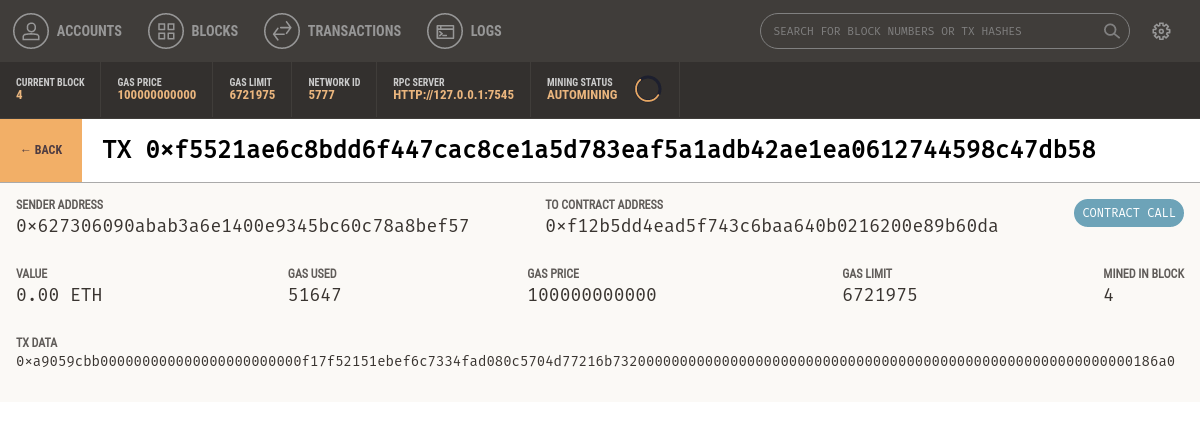The height and width of the screenshot is (446, 1200).
Task: Click the transaction hash heading
Action: click(599, 150)
